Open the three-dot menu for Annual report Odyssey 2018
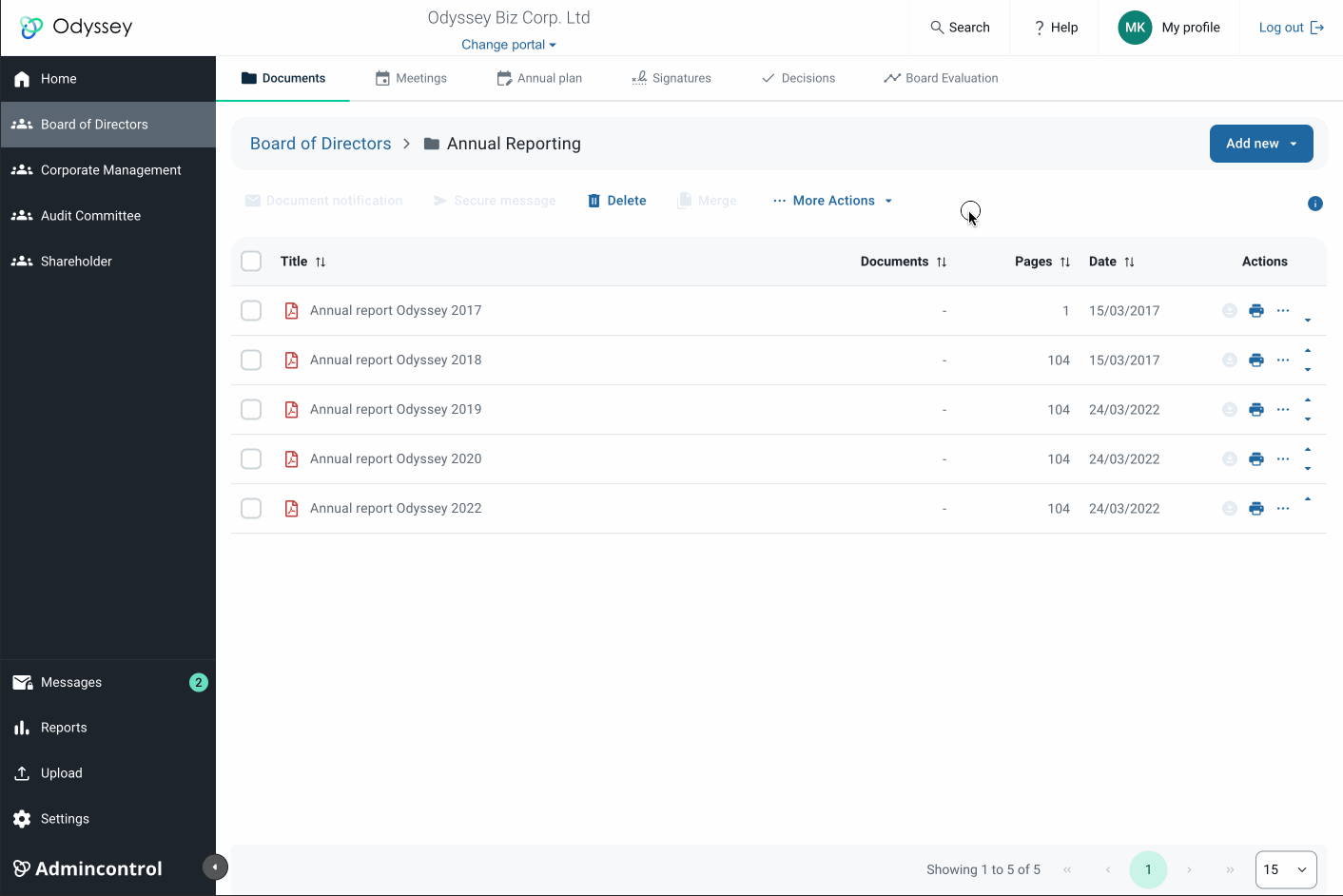Screen dimensions: 1343x896 point(1283,360)
